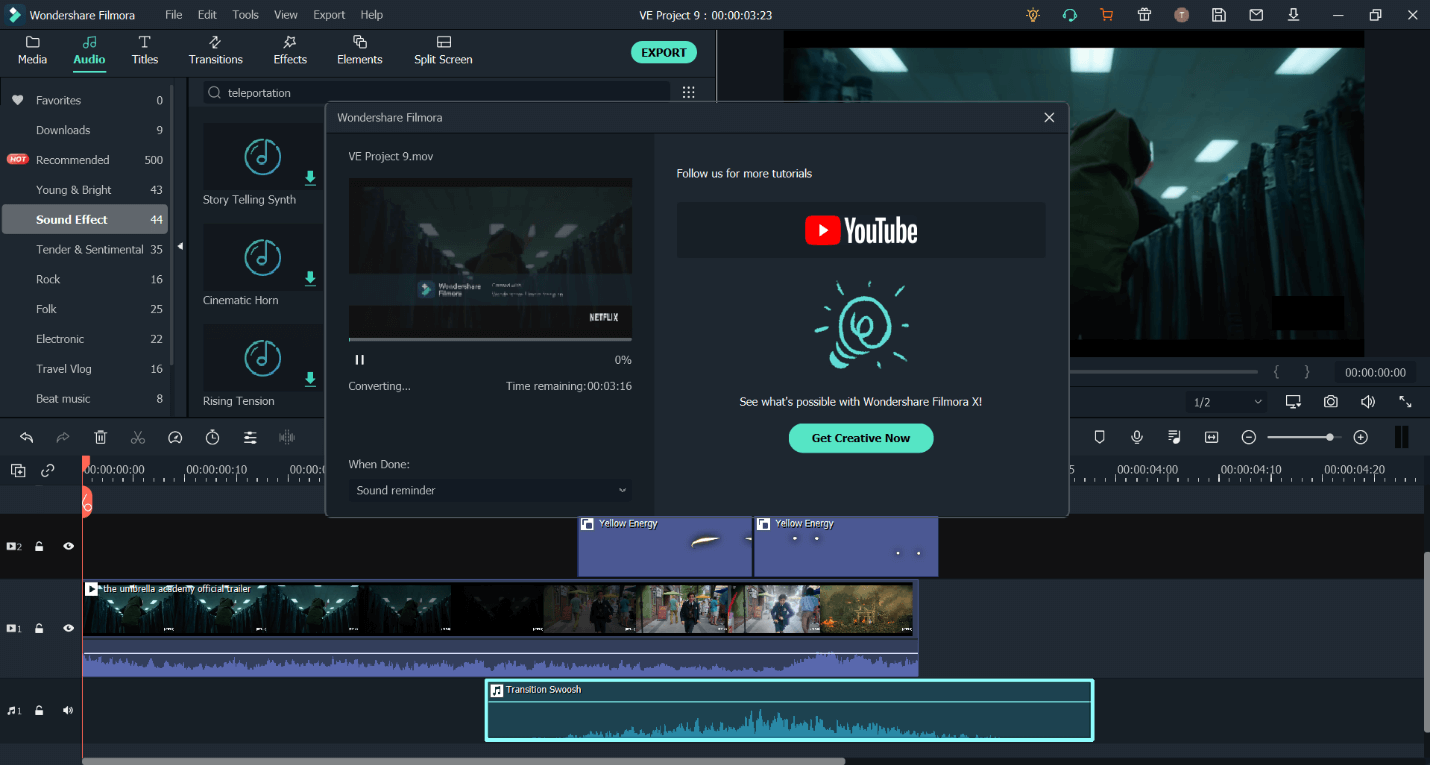Image resolution: width=1430 pixels, height=771 pixels.
Task: Expand preview to fullscreen arrows icon
Action: 1405,401
